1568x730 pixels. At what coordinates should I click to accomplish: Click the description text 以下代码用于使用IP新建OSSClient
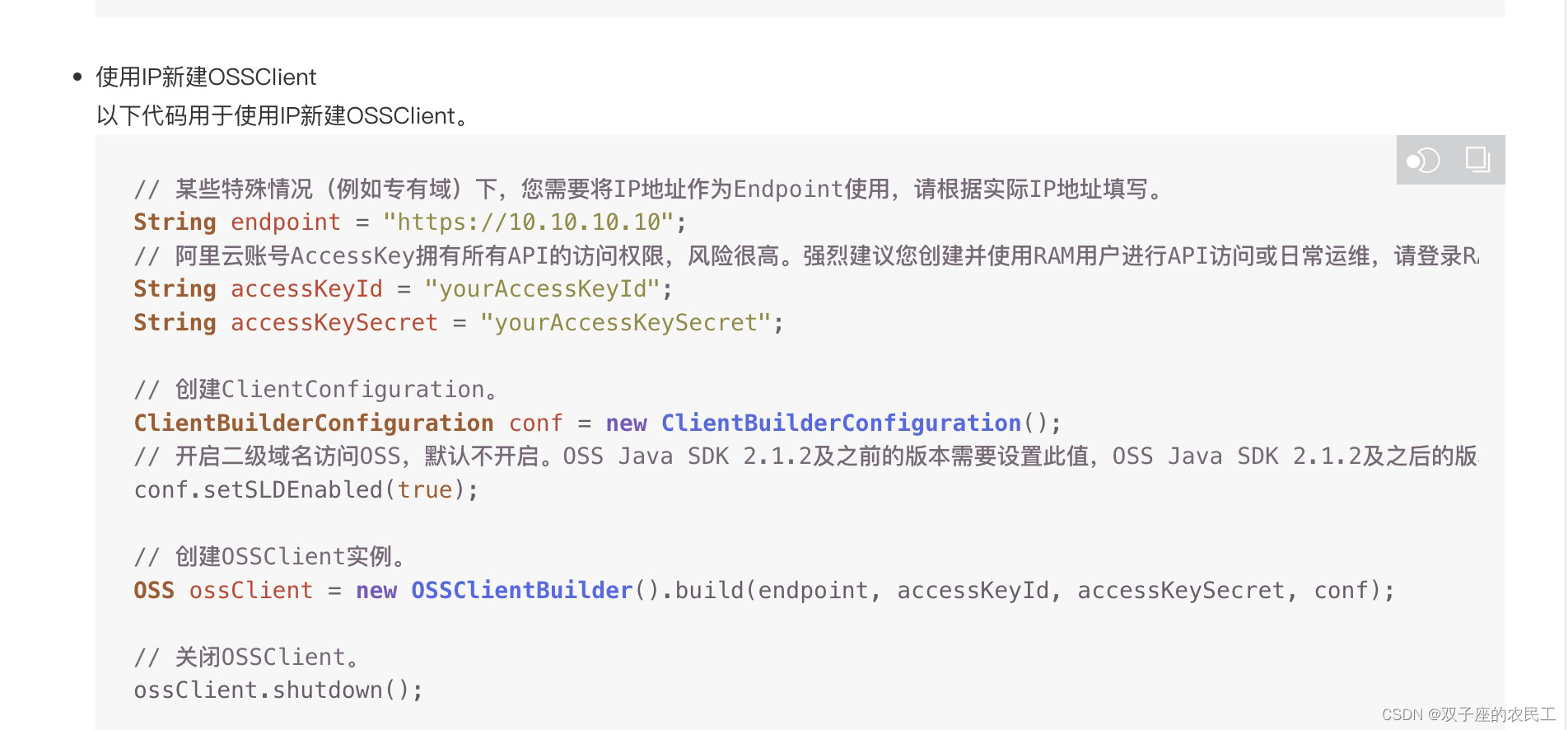[281, 115]
